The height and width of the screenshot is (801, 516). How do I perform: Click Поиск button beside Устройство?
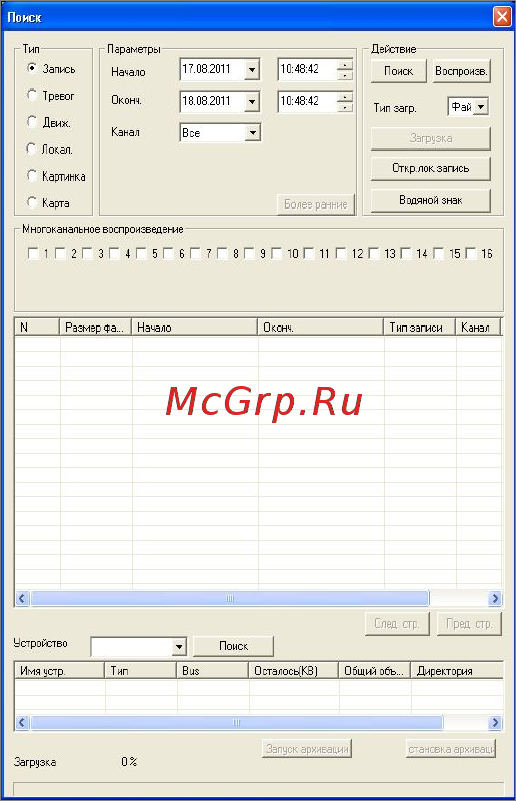point(233,646)
